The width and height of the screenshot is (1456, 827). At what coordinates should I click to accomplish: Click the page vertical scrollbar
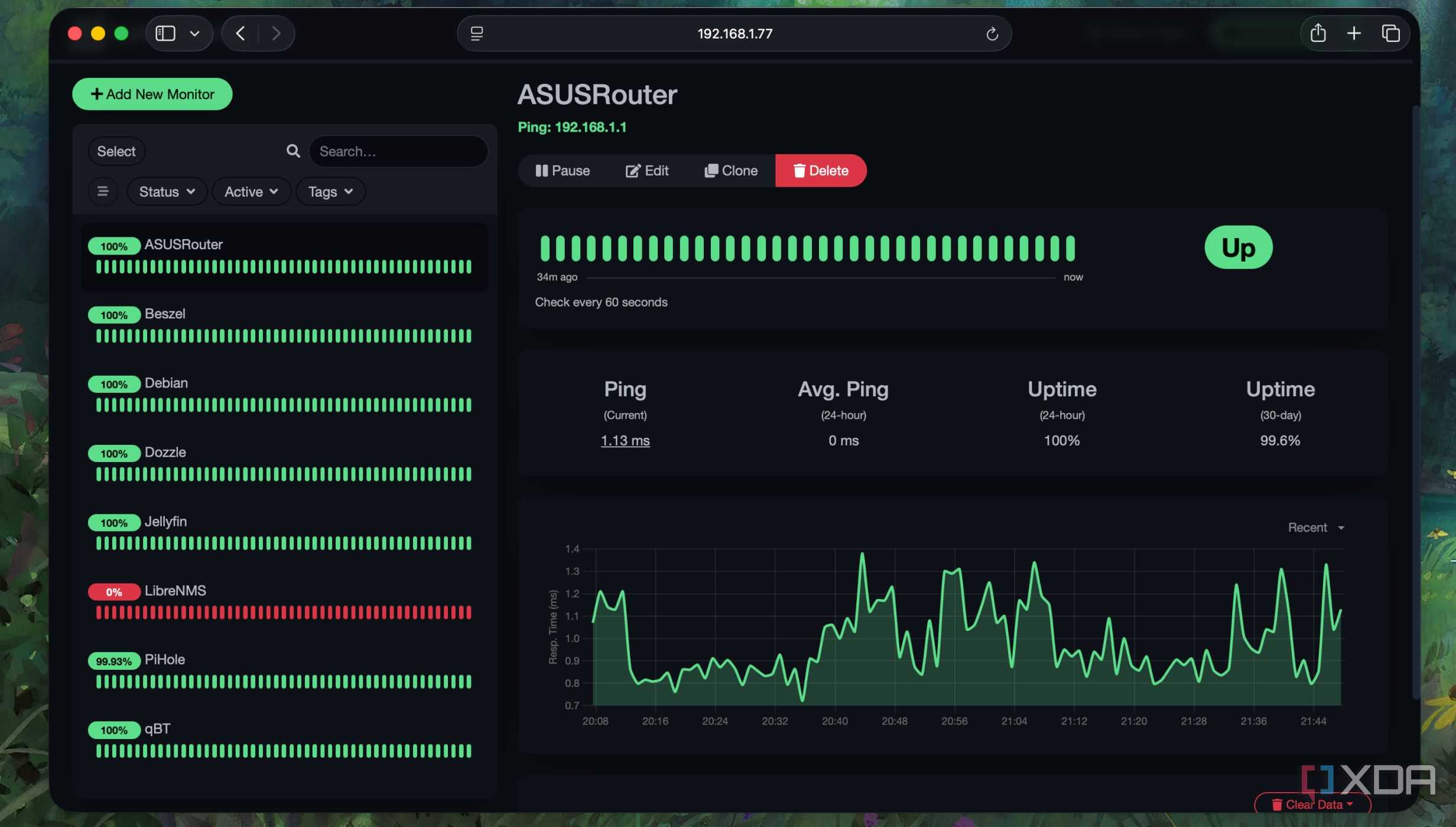[x=1416, y=402]
